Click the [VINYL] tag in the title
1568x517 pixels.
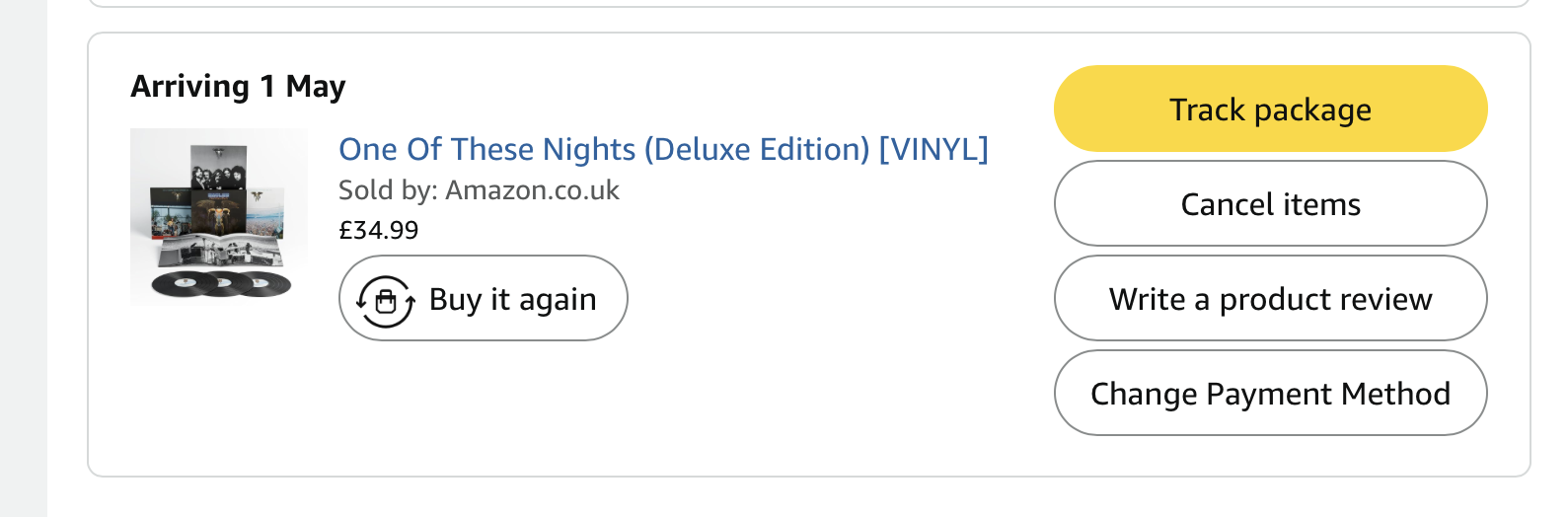point(933,149)
